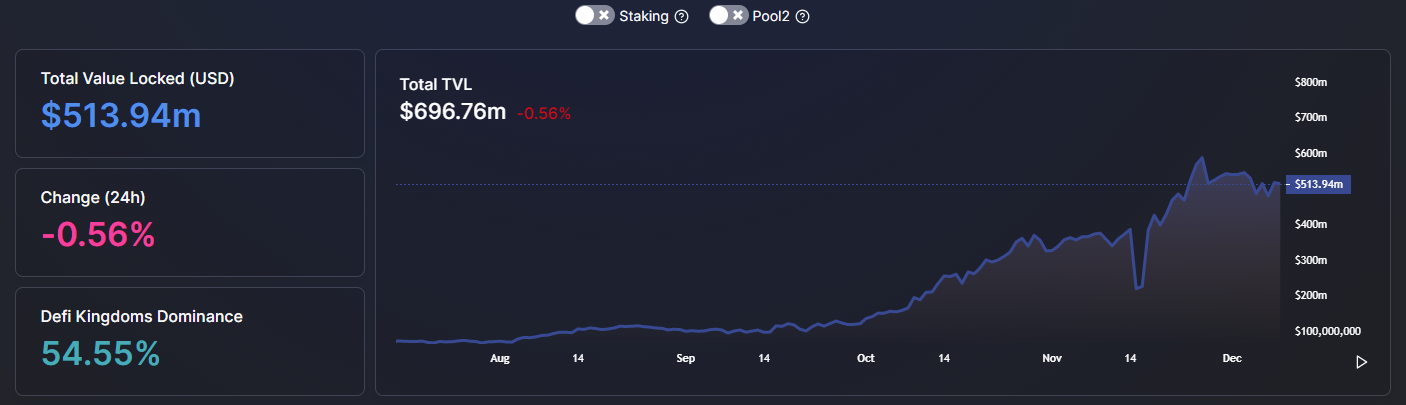
Task: Click the Nov label on the time axis
Action: point(1051,358)
